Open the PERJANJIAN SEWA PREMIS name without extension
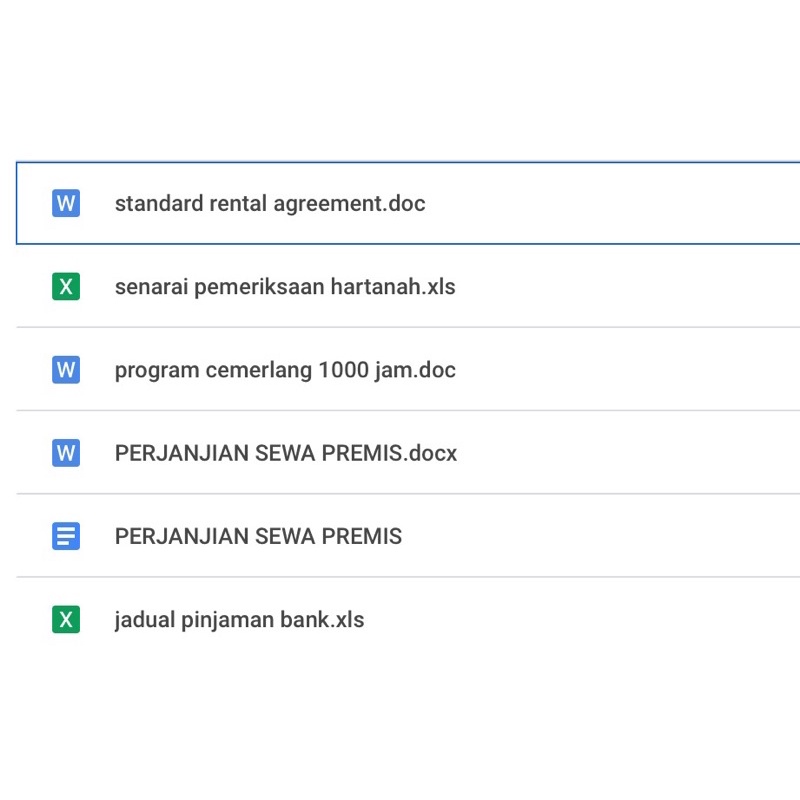The width and height of the screenshot is (800, 800). 258,536
